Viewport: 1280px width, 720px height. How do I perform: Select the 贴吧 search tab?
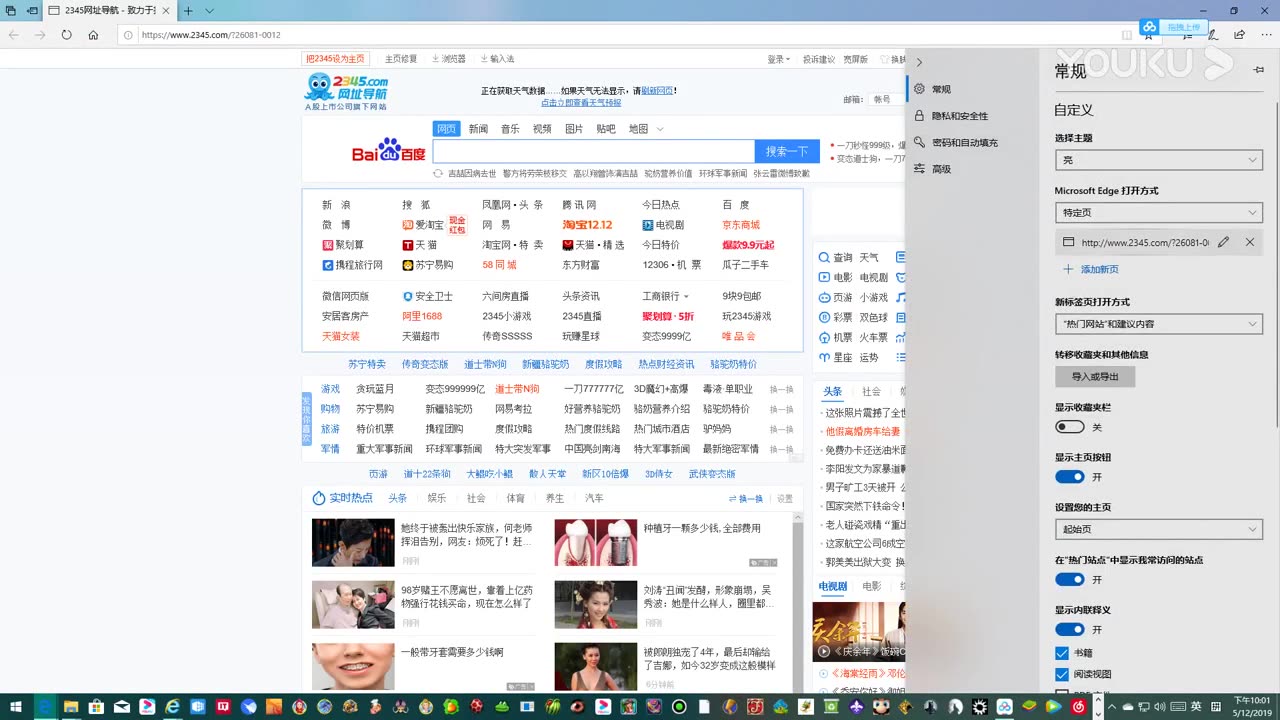tap(606, 129)
